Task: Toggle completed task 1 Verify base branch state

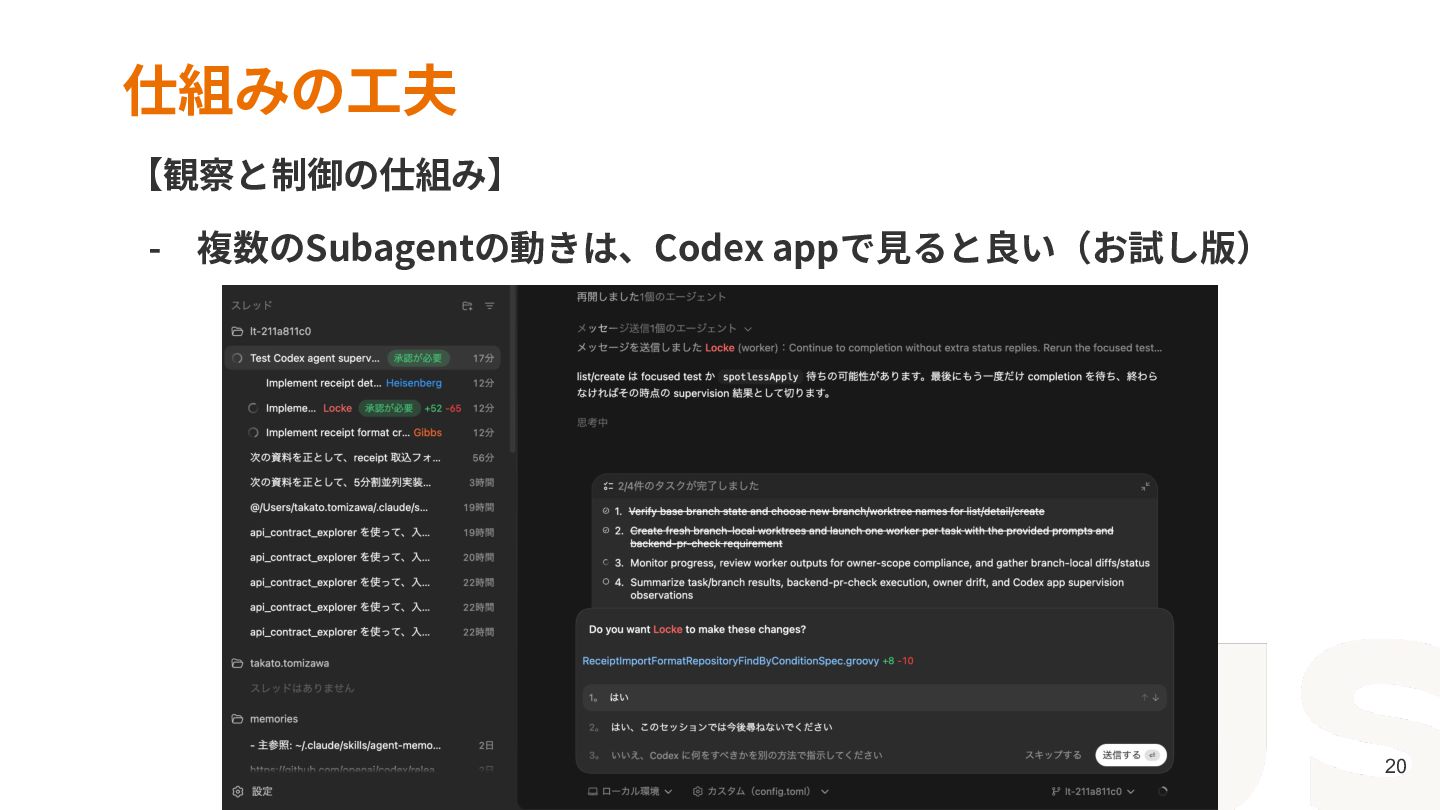Action: coord(606,511)
